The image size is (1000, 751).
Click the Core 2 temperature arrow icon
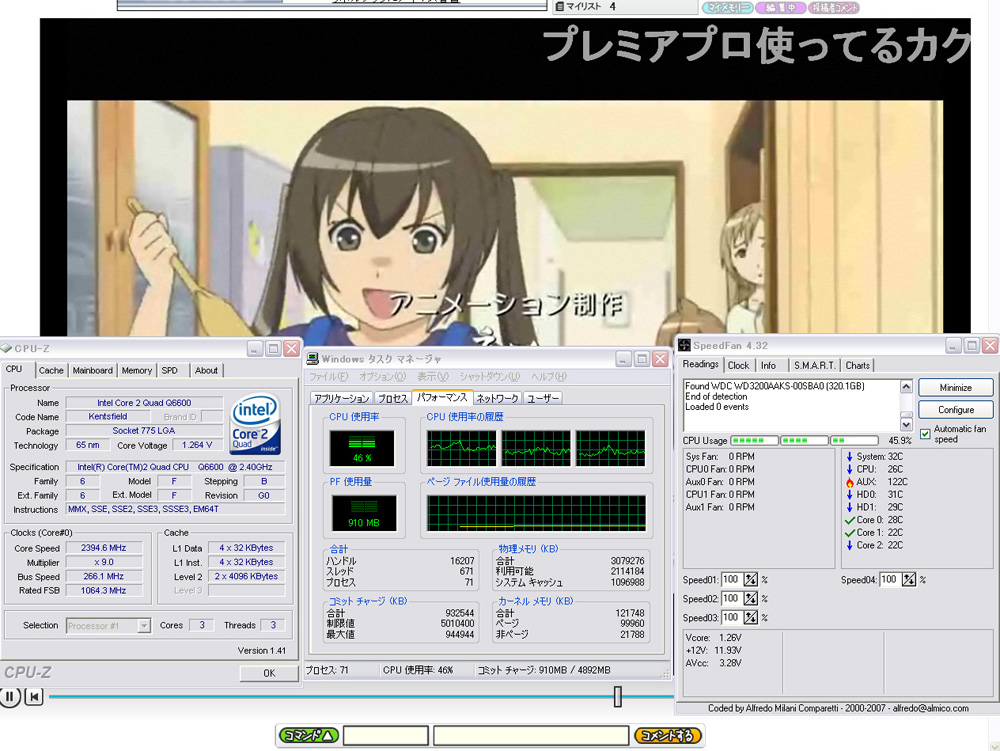click(849, 546)
